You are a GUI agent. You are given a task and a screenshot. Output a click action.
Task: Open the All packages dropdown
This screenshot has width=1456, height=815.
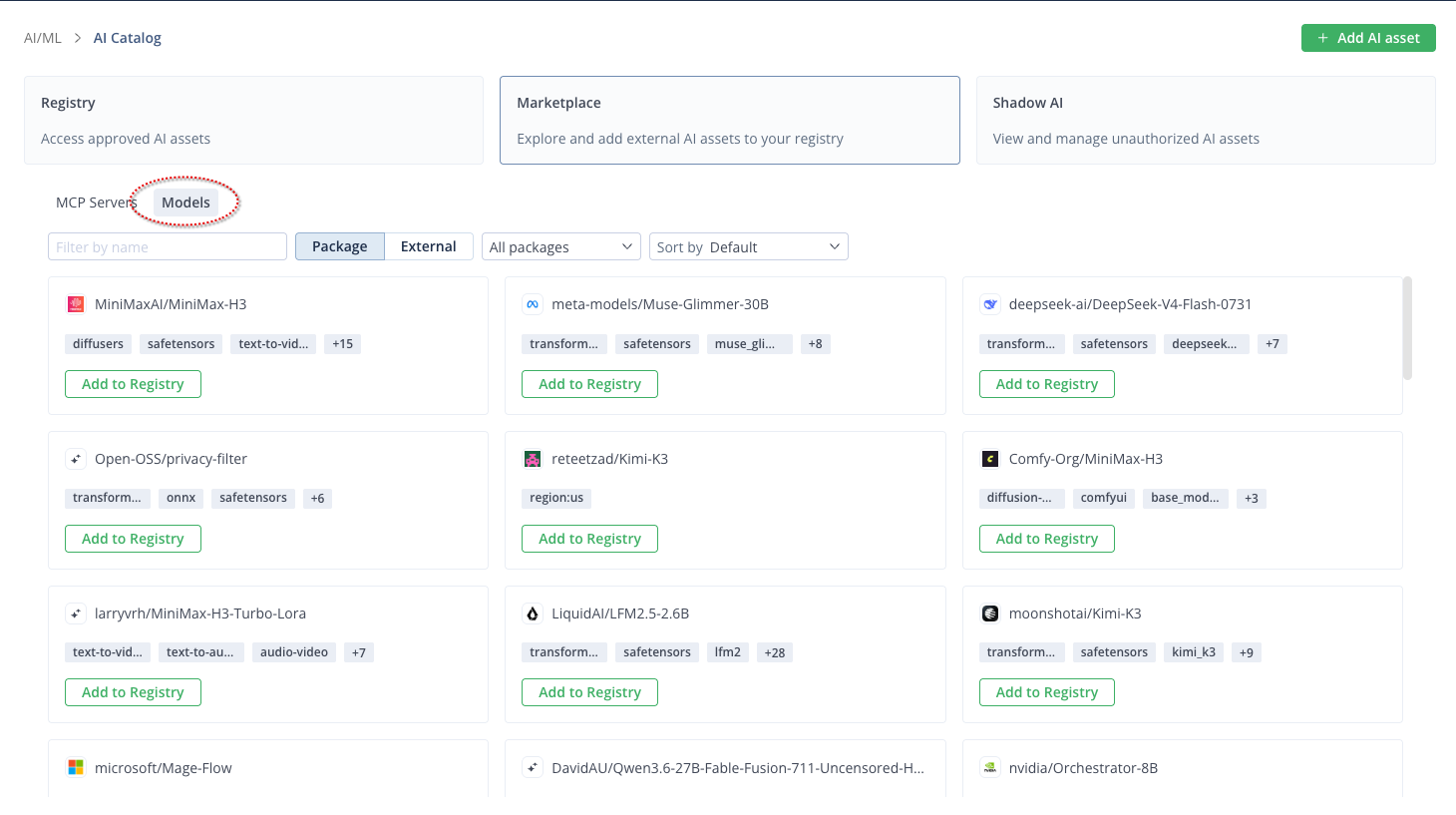[561, 246]
